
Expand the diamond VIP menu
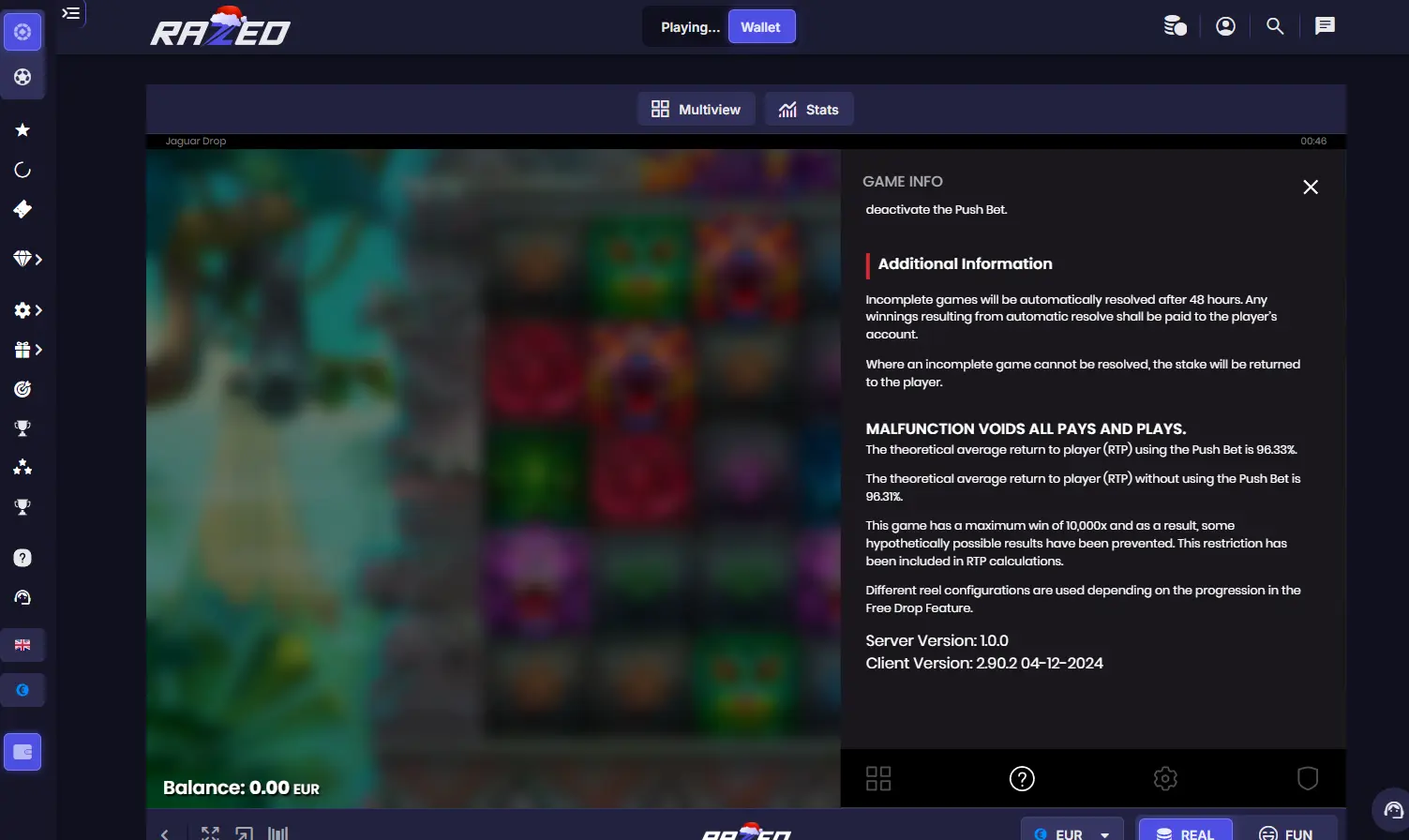coord(27,259)
